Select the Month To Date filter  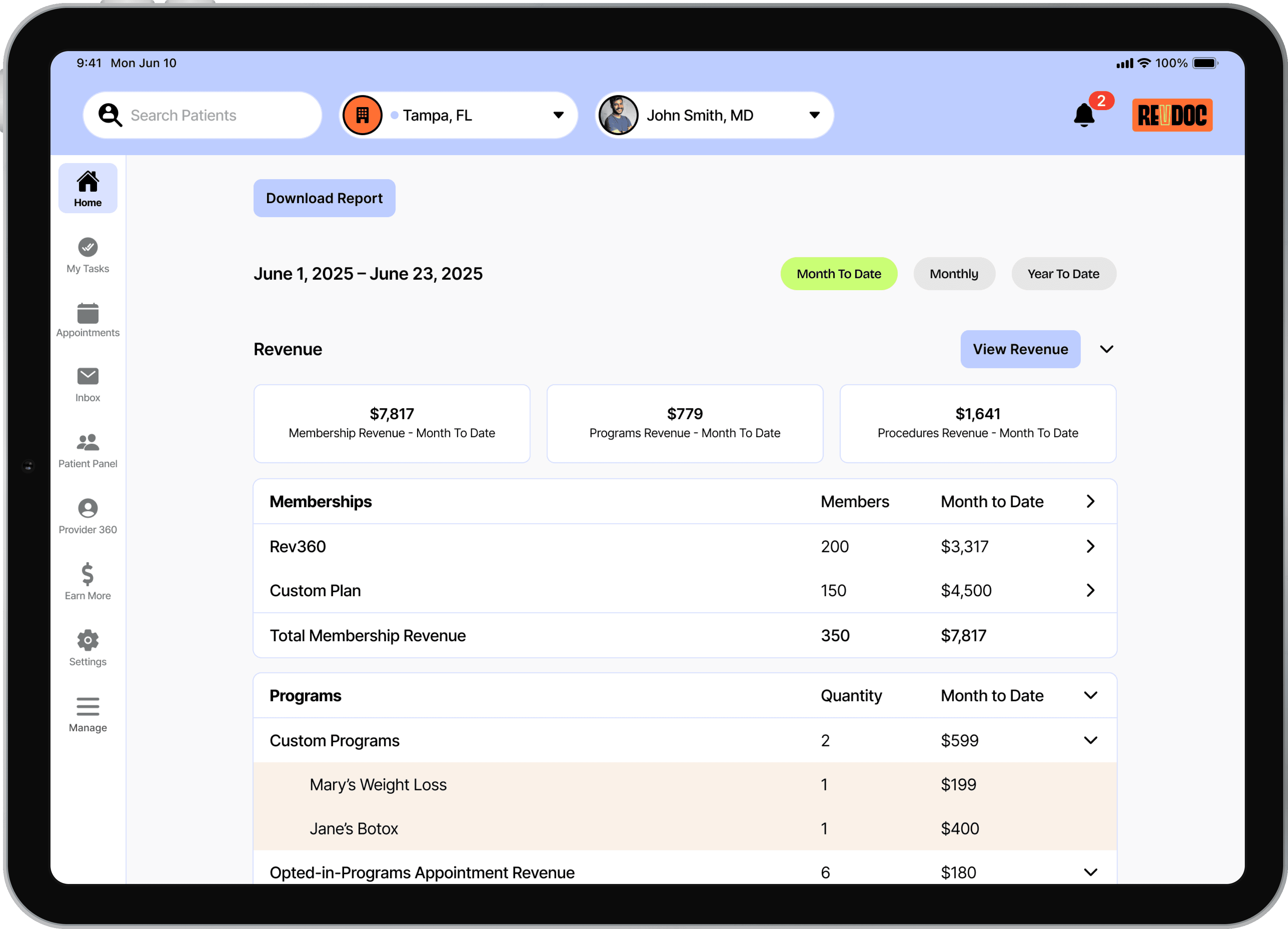(x=838, y=274)
